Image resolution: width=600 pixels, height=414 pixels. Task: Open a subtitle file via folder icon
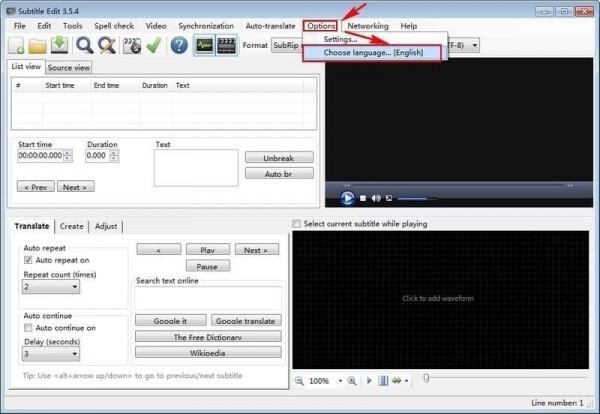[x=38, y=45]
